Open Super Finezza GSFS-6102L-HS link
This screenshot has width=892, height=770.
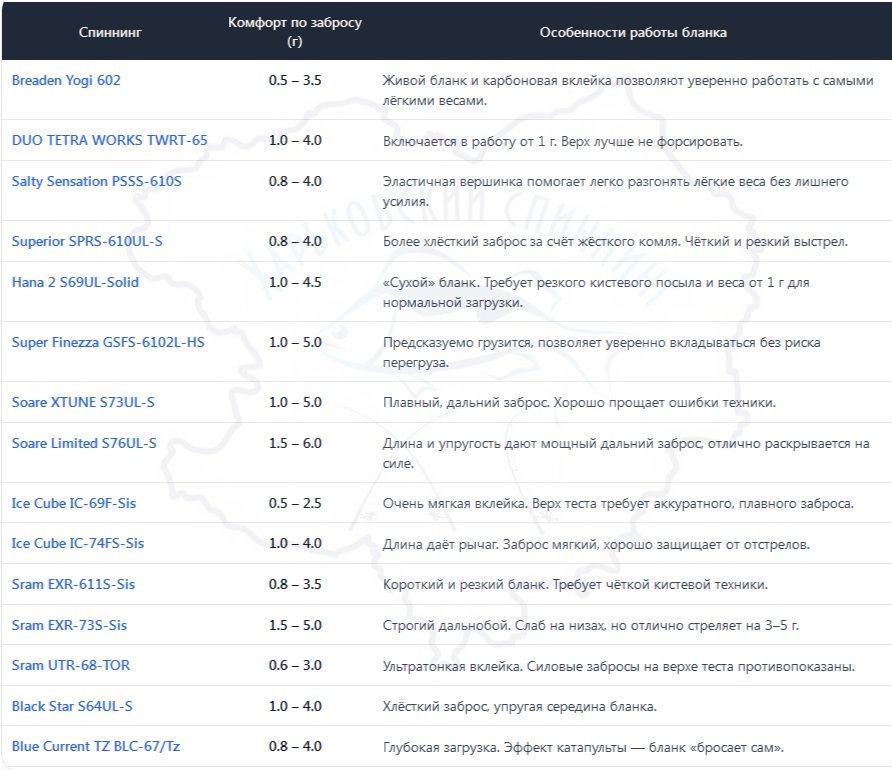coord(108,342)
